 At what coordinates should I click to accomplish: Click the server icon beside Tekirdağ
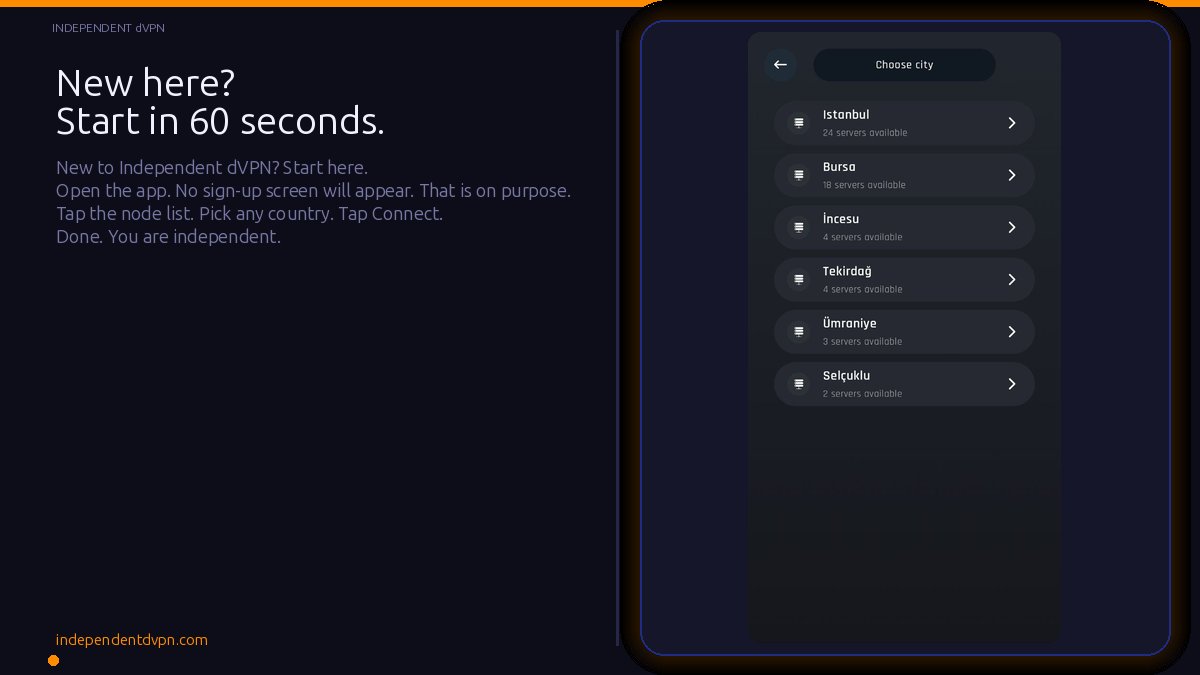click(799, 279)
